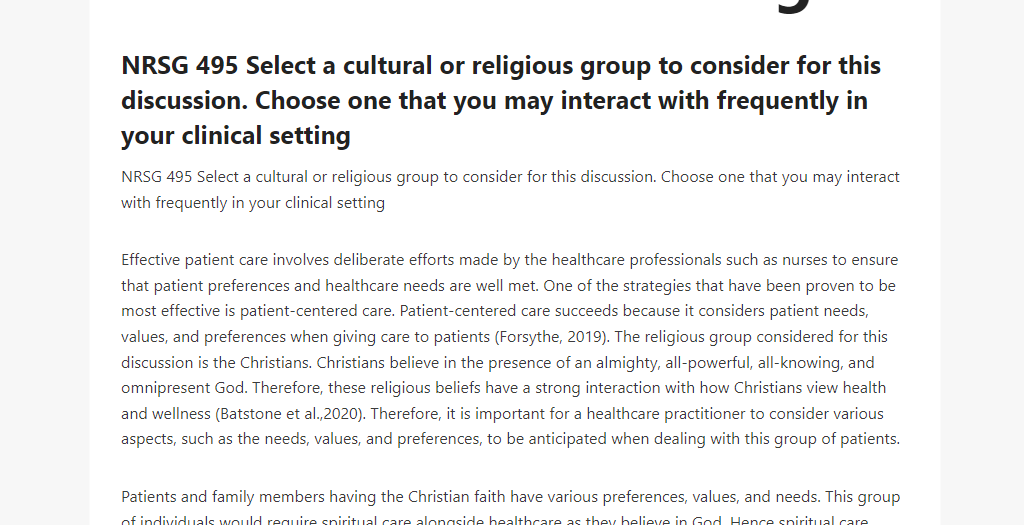Click the words "omnipresent God" in the paragraph

coord(184,389)
